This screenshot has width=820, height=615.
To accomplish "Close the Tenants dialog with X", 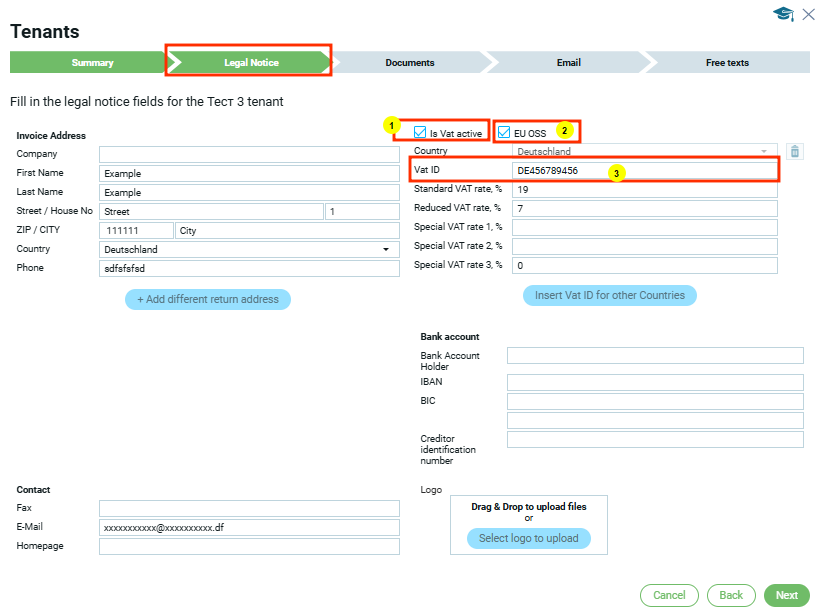I will (808, 14).
